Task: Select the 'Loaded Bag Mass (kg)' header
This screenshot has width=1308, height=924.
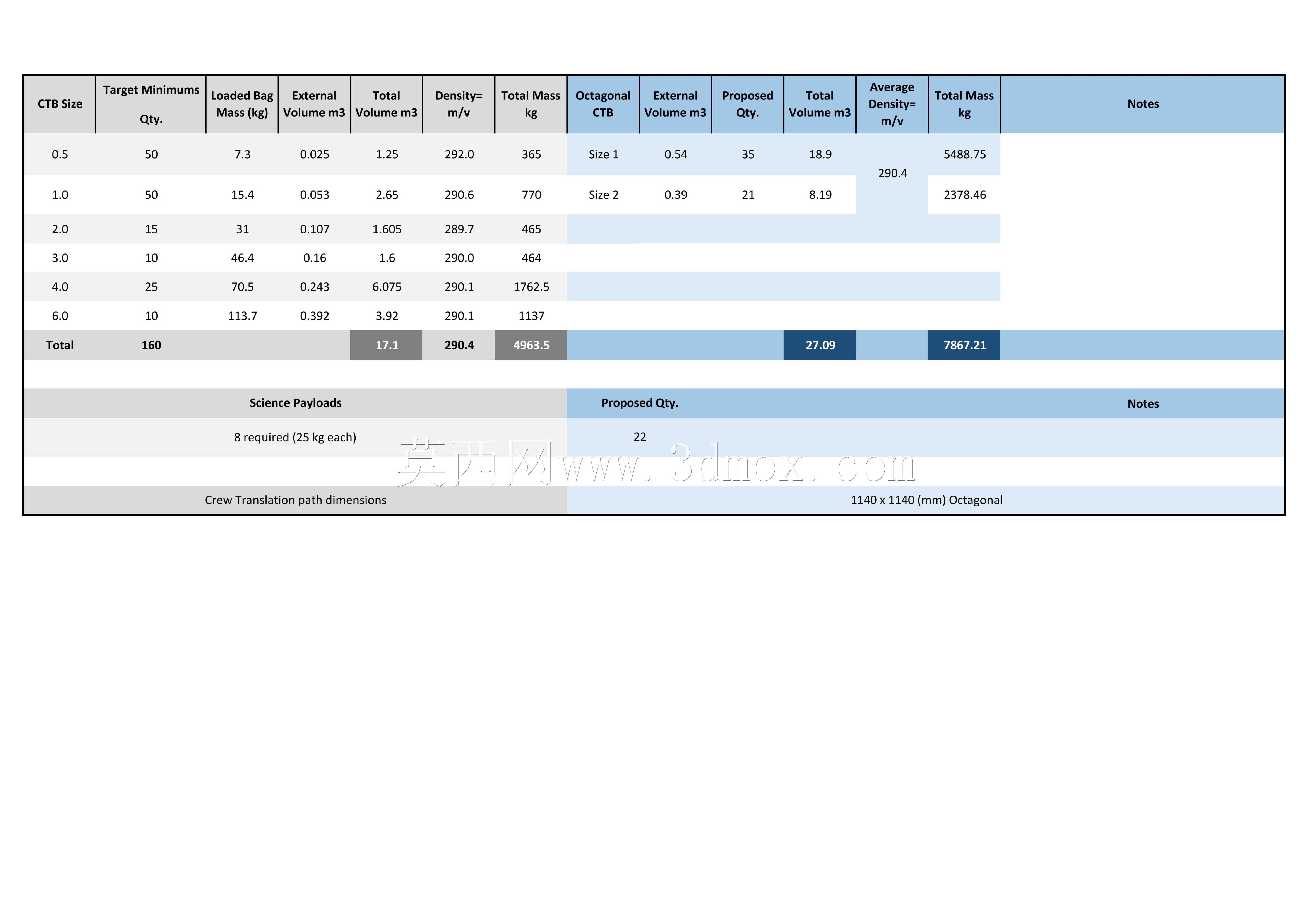Action: [x=242, y=104]
